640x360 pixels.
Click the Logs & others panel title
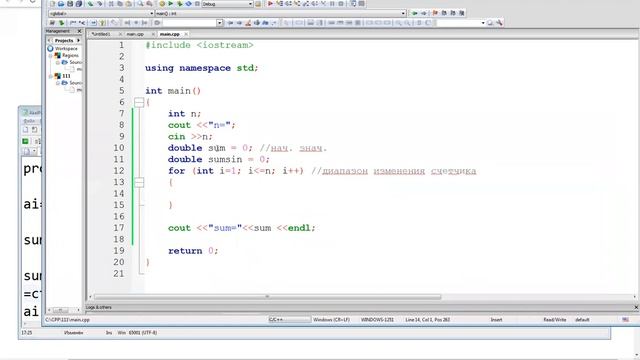click(98, 307)
